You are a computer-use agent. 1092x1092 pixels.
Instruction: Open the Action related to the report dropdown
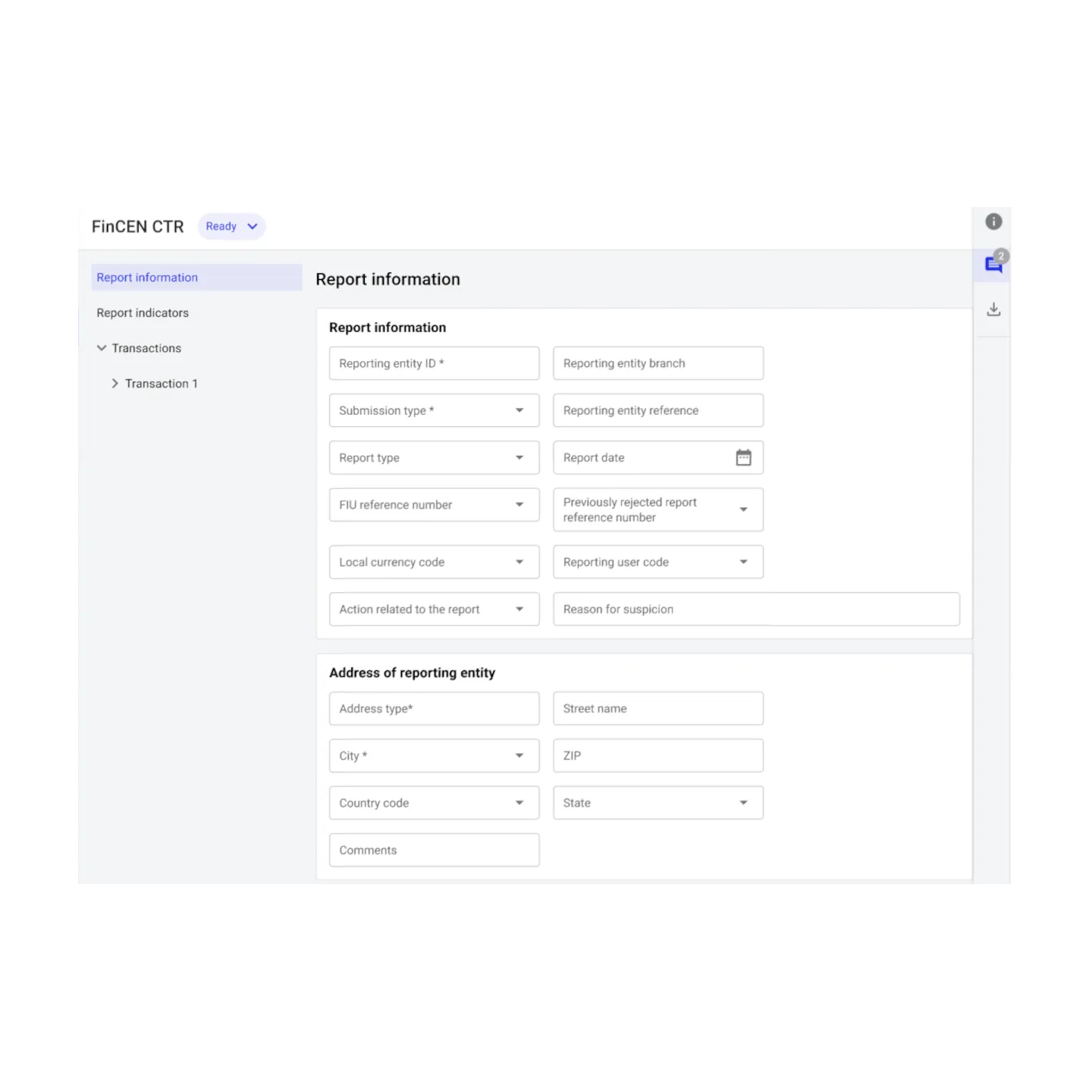(x=519, y=609)
